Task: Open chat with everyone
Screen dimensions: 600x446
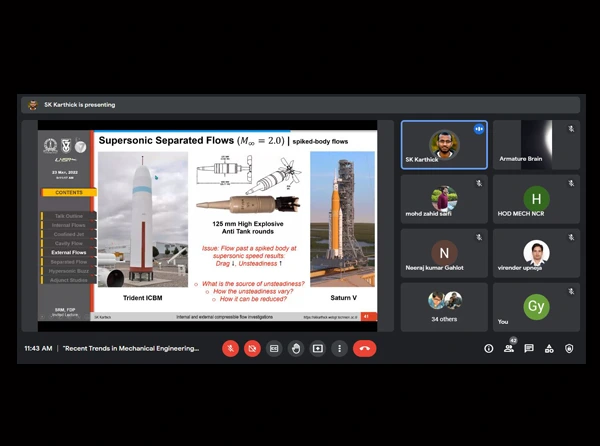Action: click(529, 348)
